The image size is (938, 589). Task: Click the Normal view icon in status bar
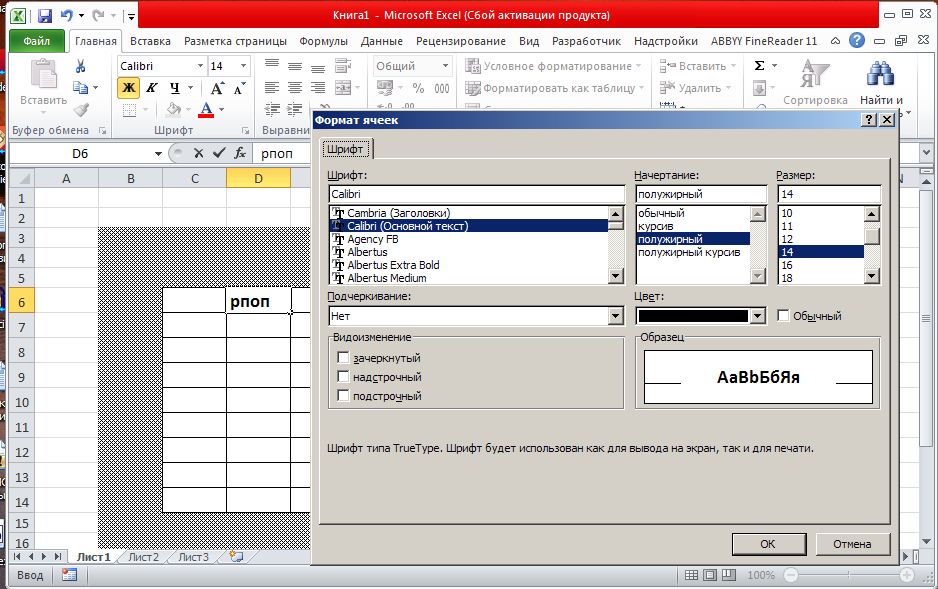click(691, 575)
